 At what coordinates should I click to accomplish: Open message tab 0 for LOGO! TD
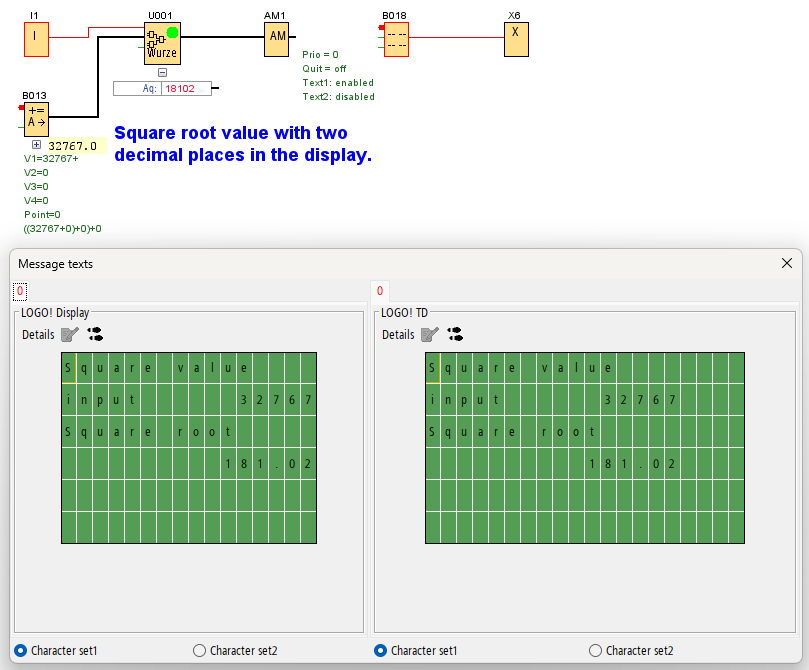380,291
